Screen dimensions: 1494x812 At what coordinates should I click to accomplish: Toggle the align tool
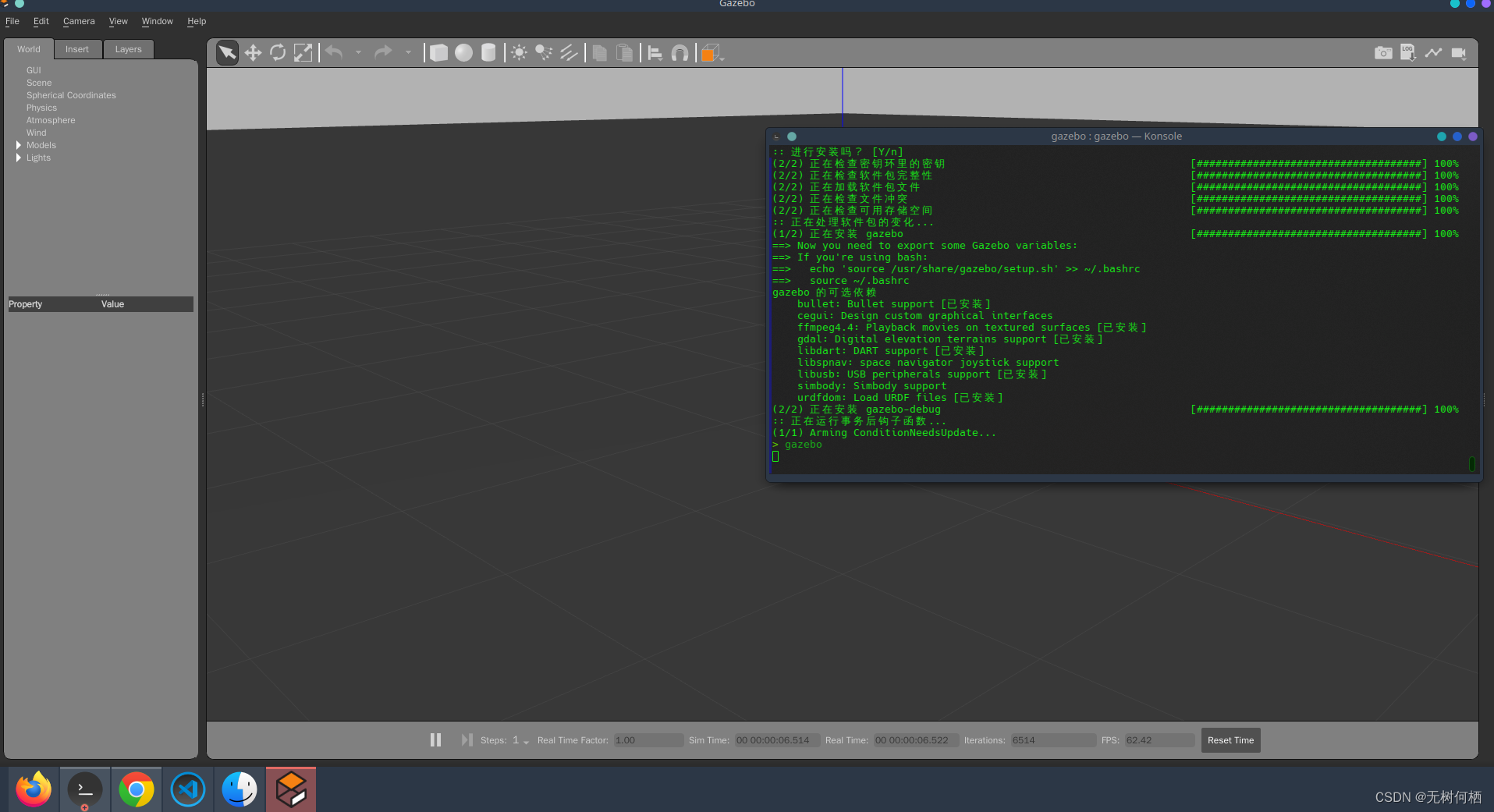point(654,52)
